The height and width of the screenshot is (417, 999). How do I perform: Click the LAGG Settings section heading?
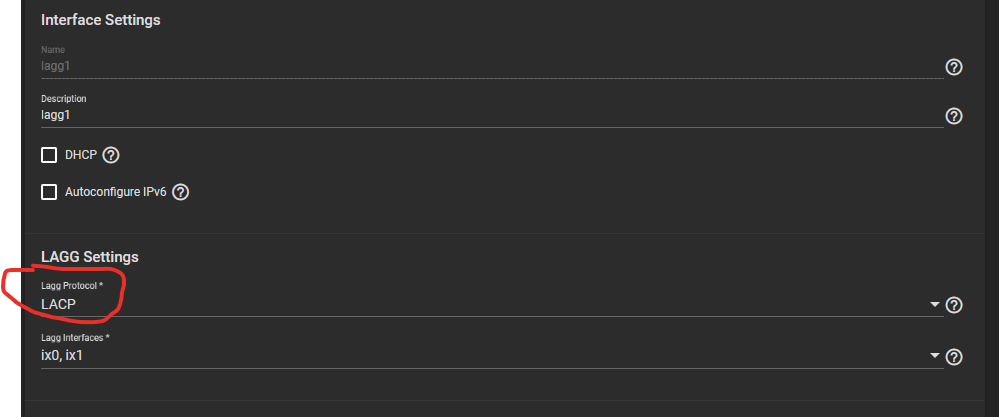[x=89, y=257]
